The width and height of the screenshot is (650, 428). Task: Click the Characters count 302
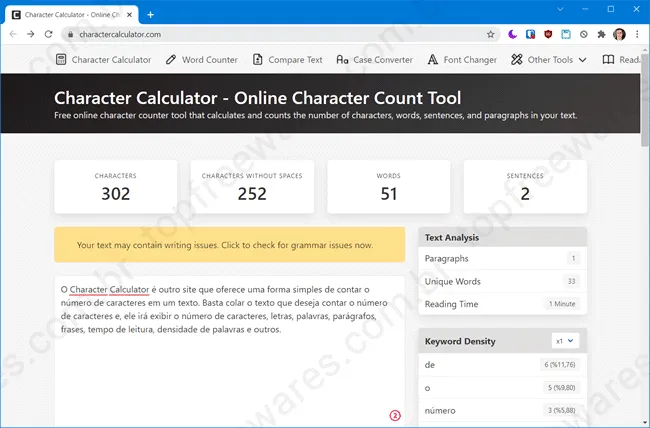(116, 194)
